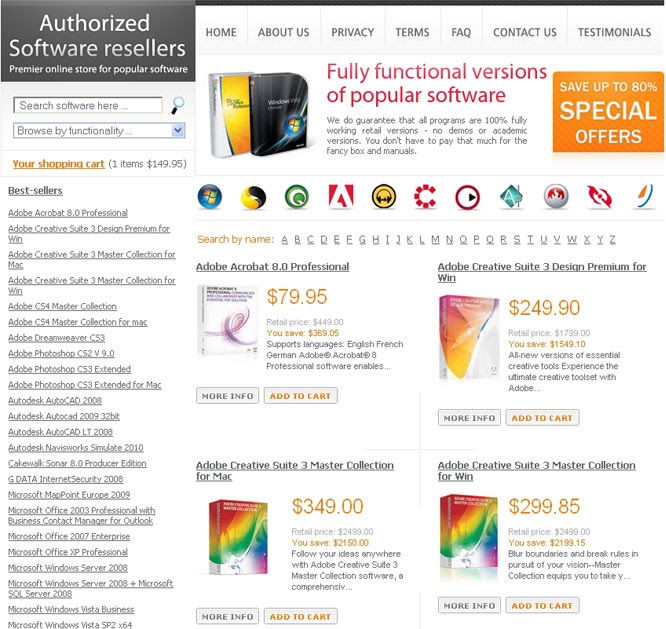Open Your shopping cart link
Viewport: 666px width, 629px height.
(x=59, y=164)
